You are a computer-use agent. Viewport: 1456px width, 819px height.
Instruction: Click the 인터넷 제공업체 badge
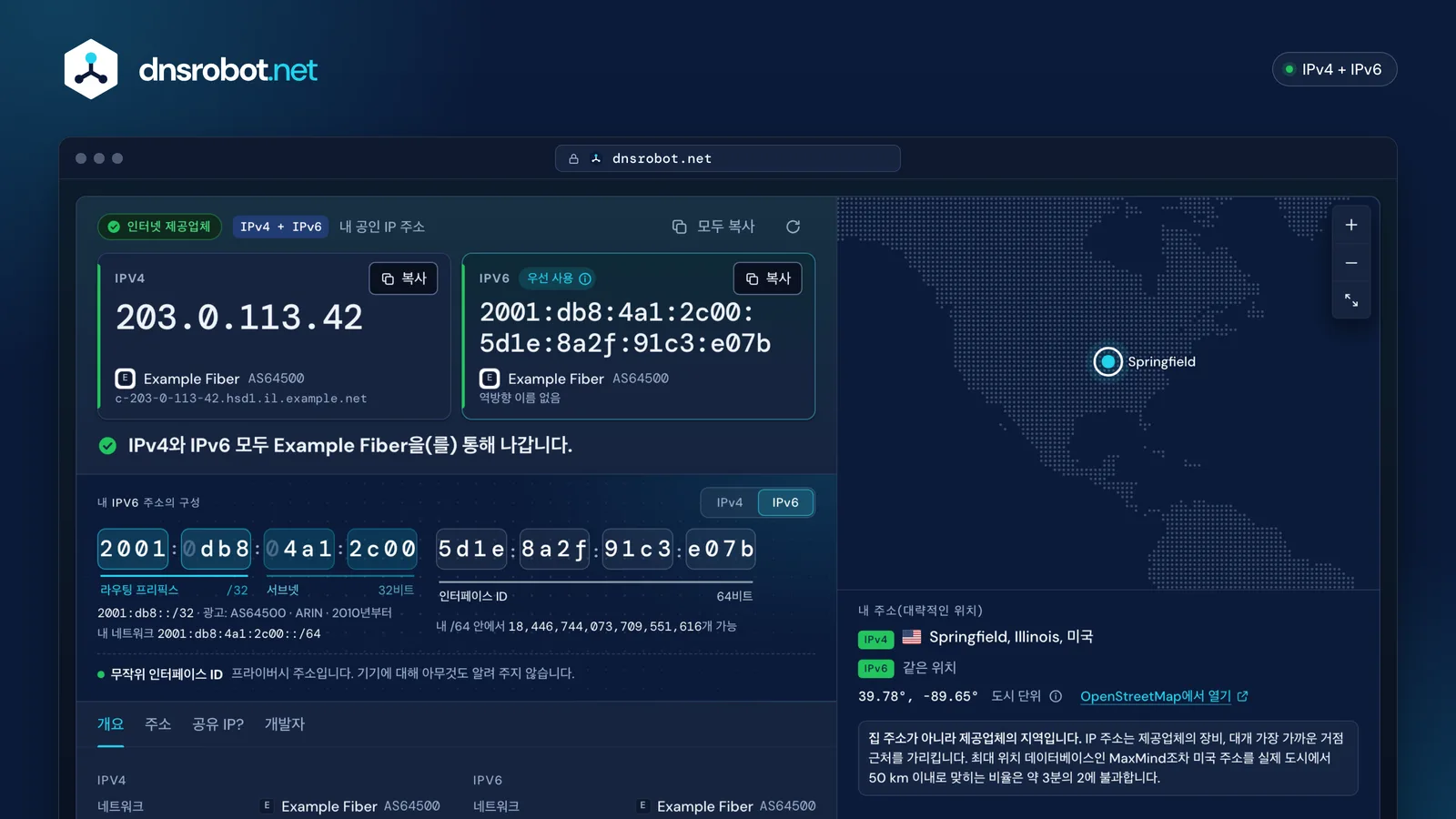159,227
